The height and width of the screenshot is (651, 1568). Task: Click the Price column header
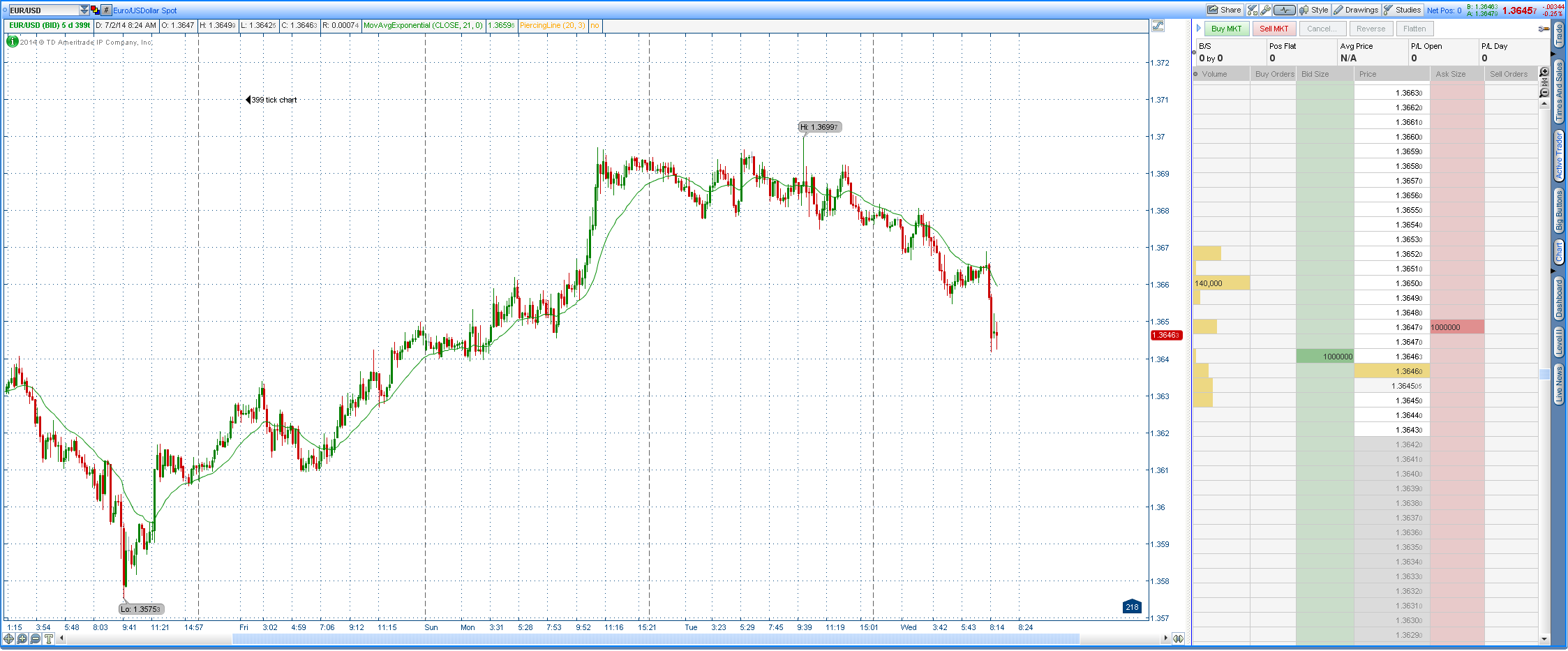tap(1391, 74)
